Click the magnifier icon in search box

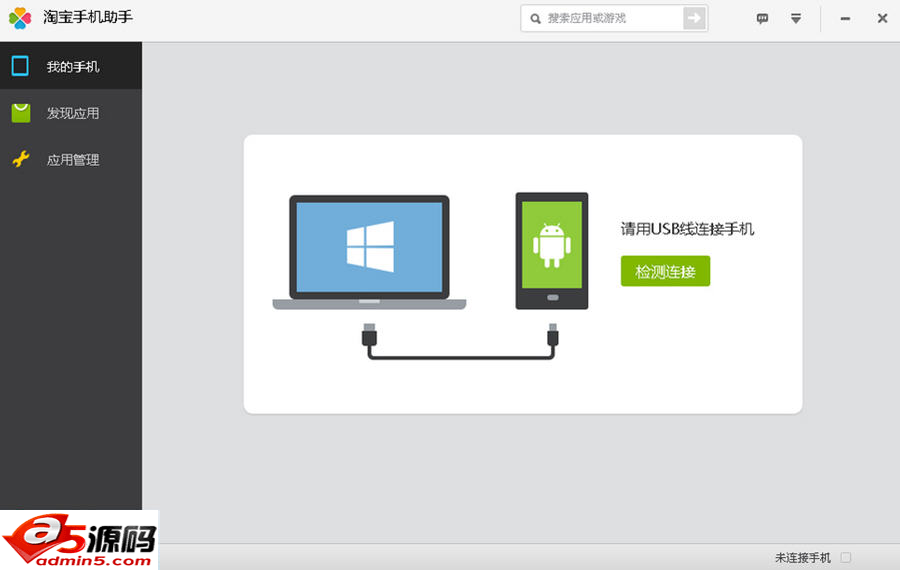point(535,19)
